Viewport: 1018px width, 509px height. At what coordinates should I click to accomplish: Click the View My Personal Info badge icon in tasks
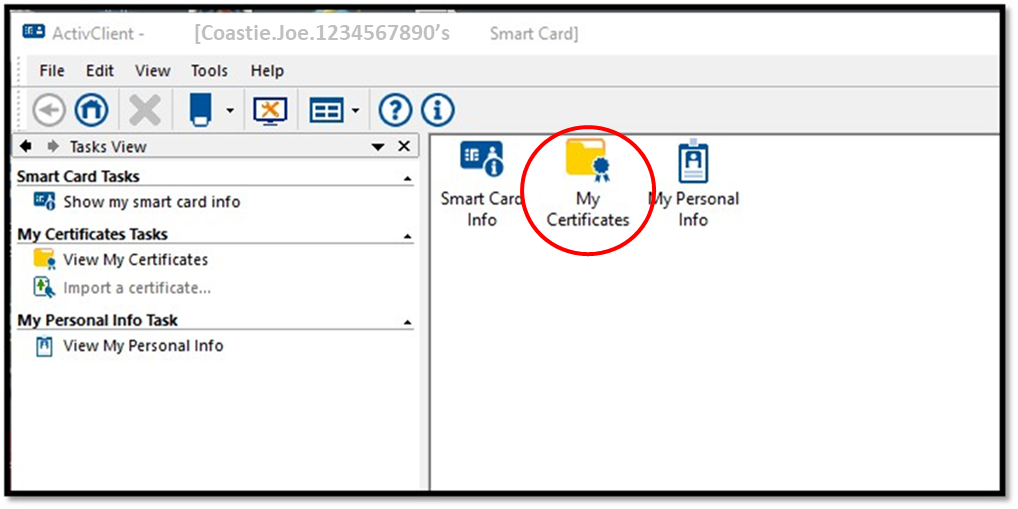point(45,346)
